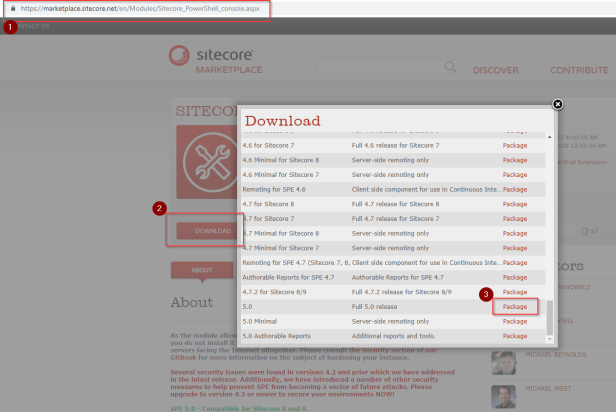616x412 pixels.
Task: Download Package for 5.0 Minimal
Action: 515,321
